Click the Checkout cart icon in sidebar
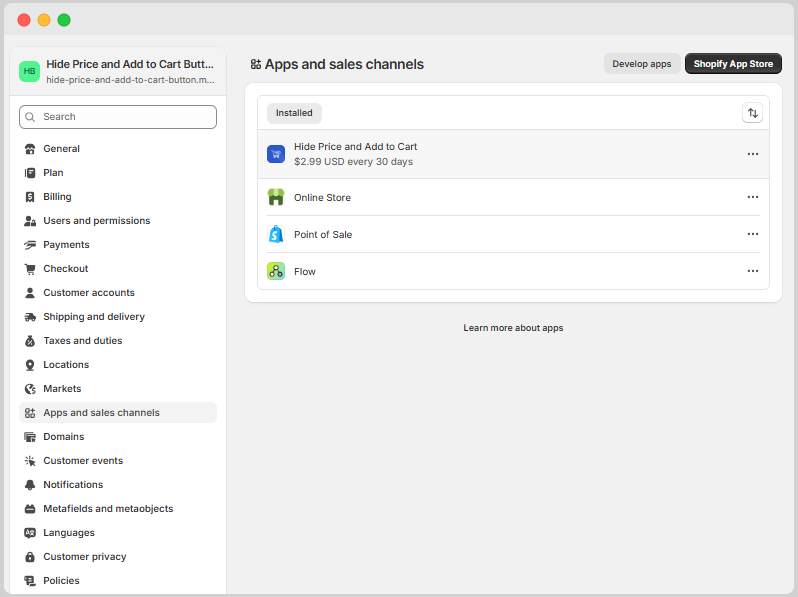798x597 pixels. [30, 269]
